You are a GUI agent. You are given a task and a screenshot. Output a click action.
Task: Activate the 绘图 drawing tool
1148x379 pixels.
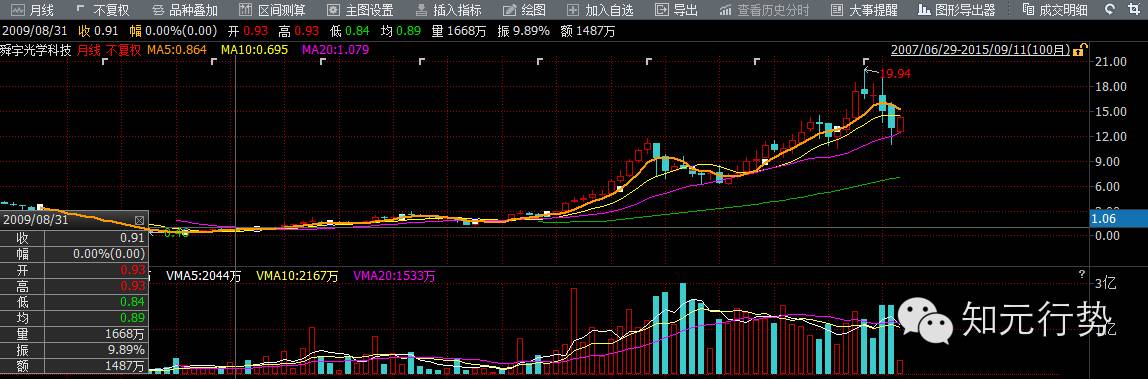tap(524, 10)
